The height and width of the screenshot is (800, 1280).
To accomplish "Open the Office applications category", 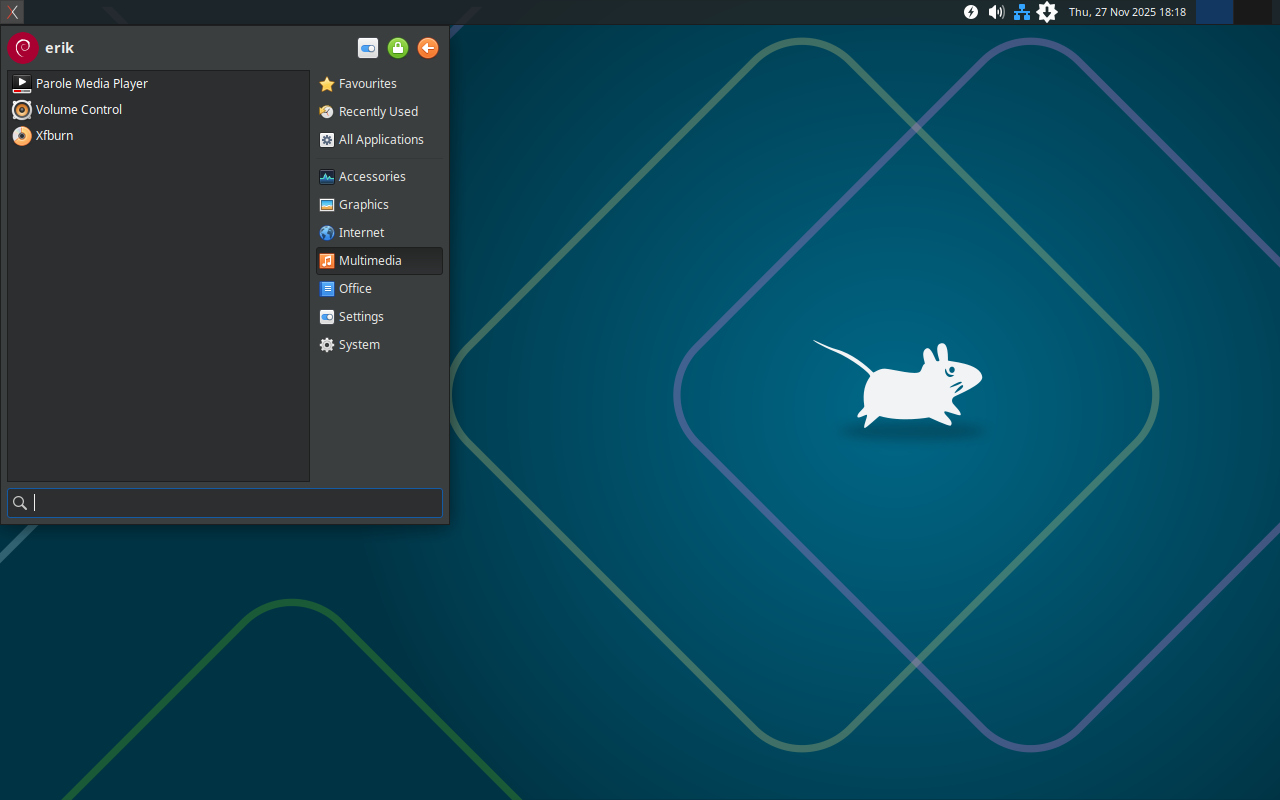I will click(355, 288).
